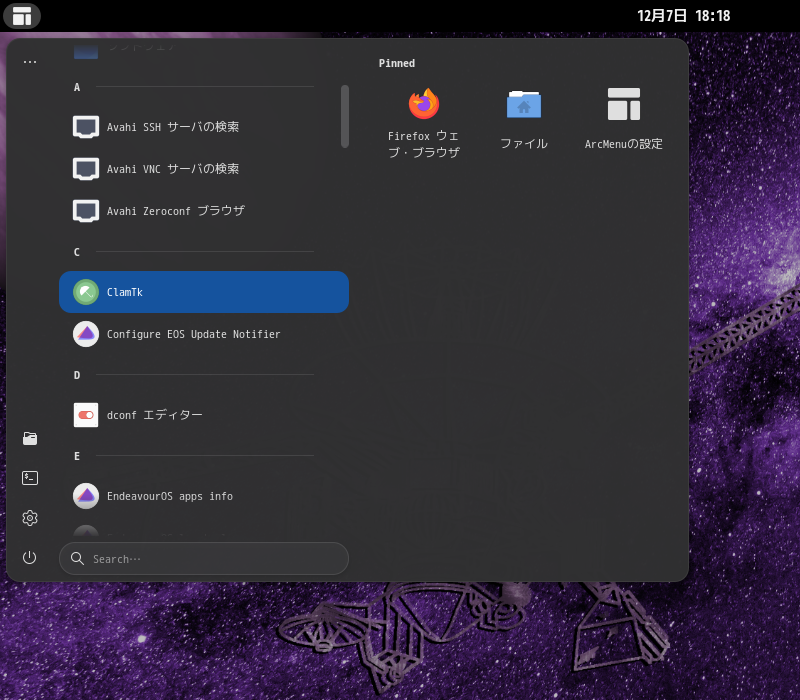
Task: Launch Avahi SSH サーバの検索
Action: pyautogui.click(x=204, y=127)
